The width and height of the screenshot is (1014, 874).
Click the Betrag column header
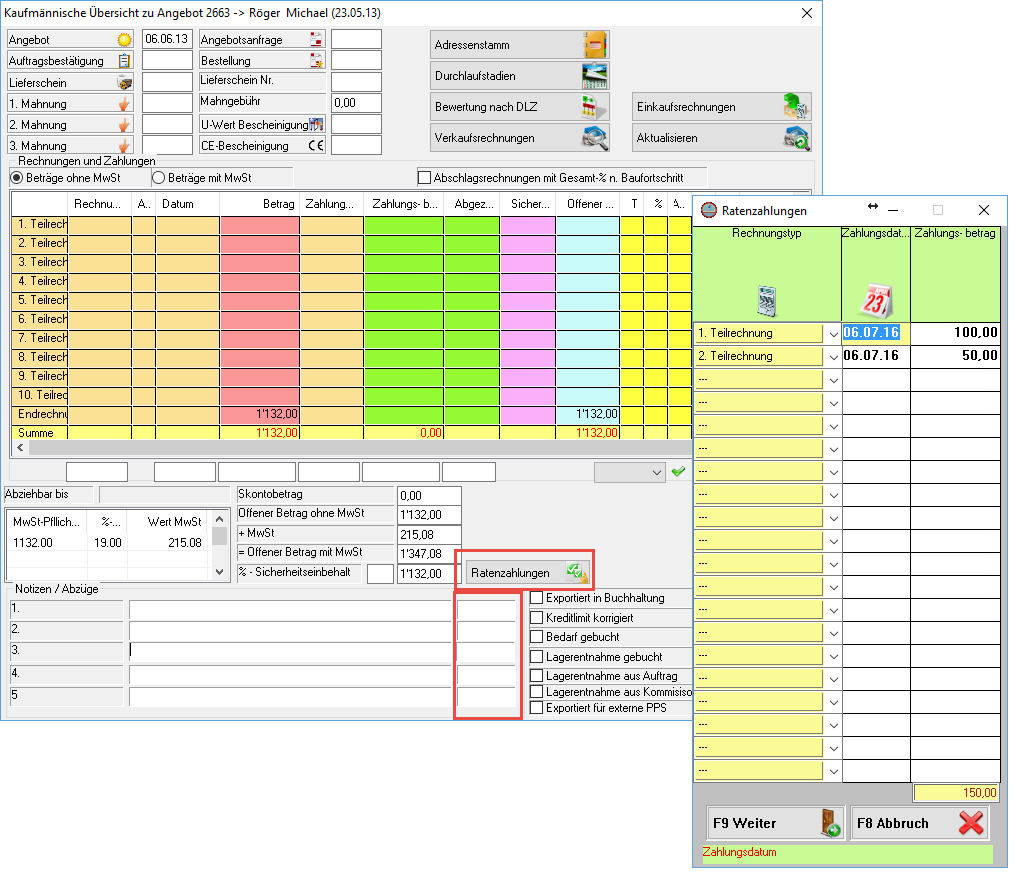point(259,204)
